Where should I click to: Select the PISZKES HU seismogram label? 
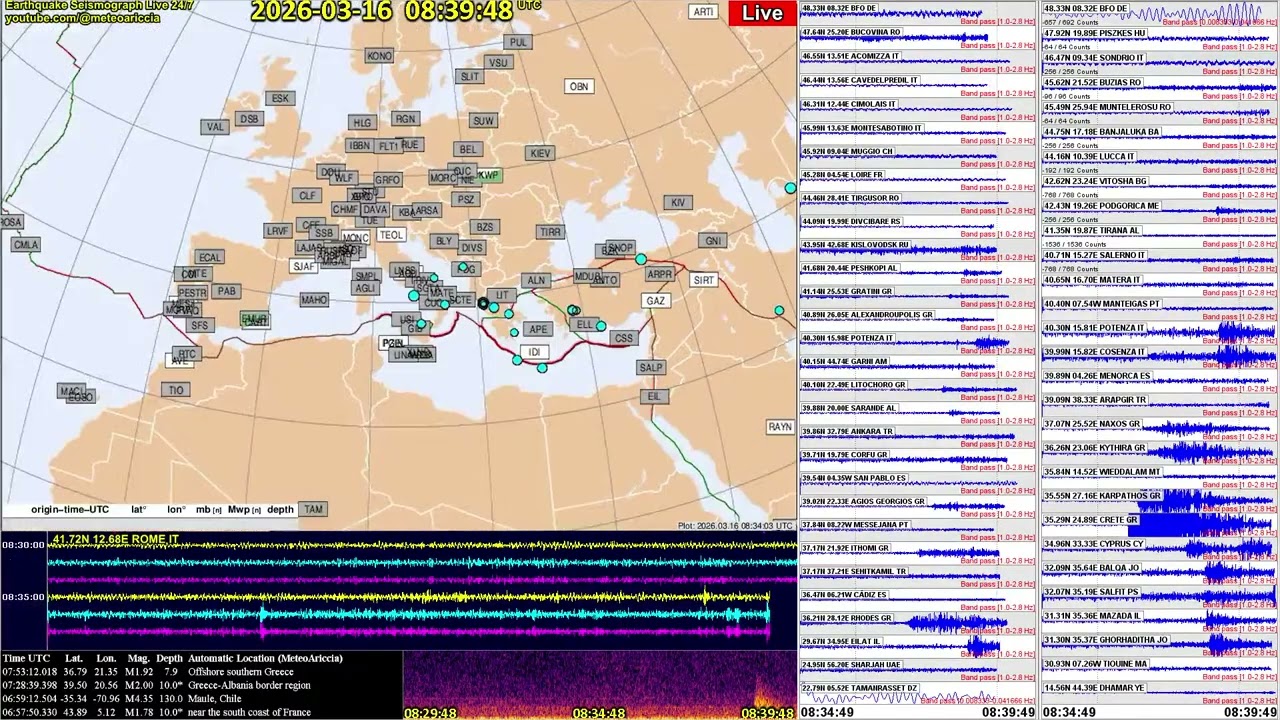(1094, 33)
